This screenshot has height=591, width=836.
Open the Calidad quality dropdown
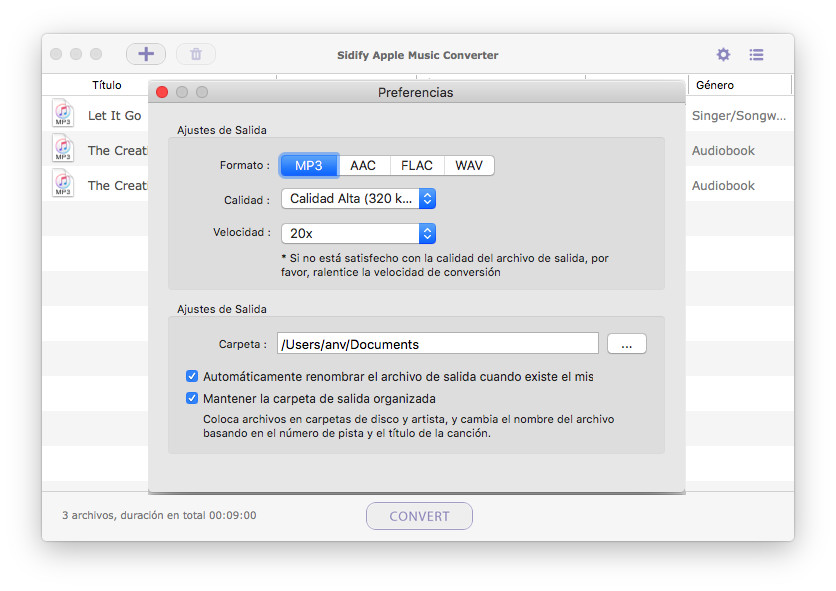358,198
